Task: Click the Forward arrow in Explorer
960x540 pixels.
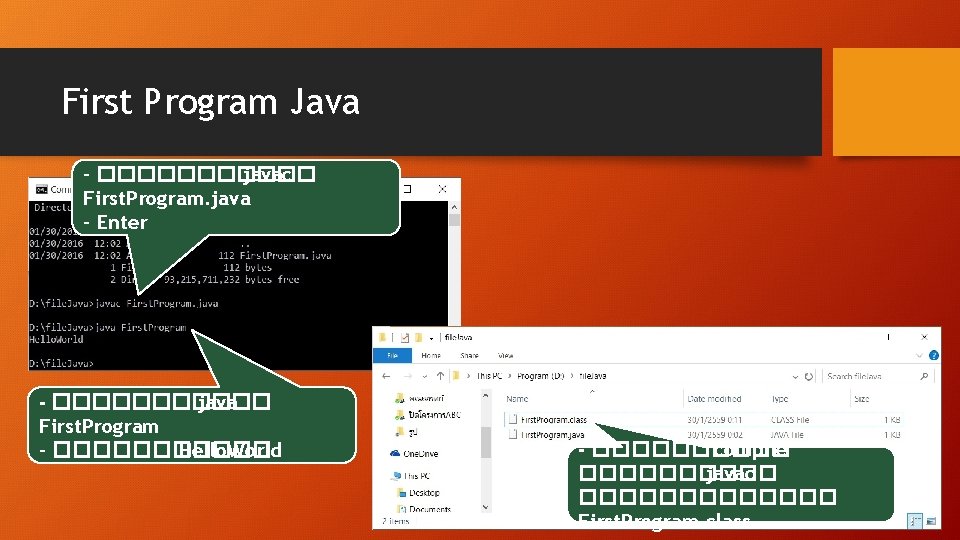Action: [x=408, y=376]
